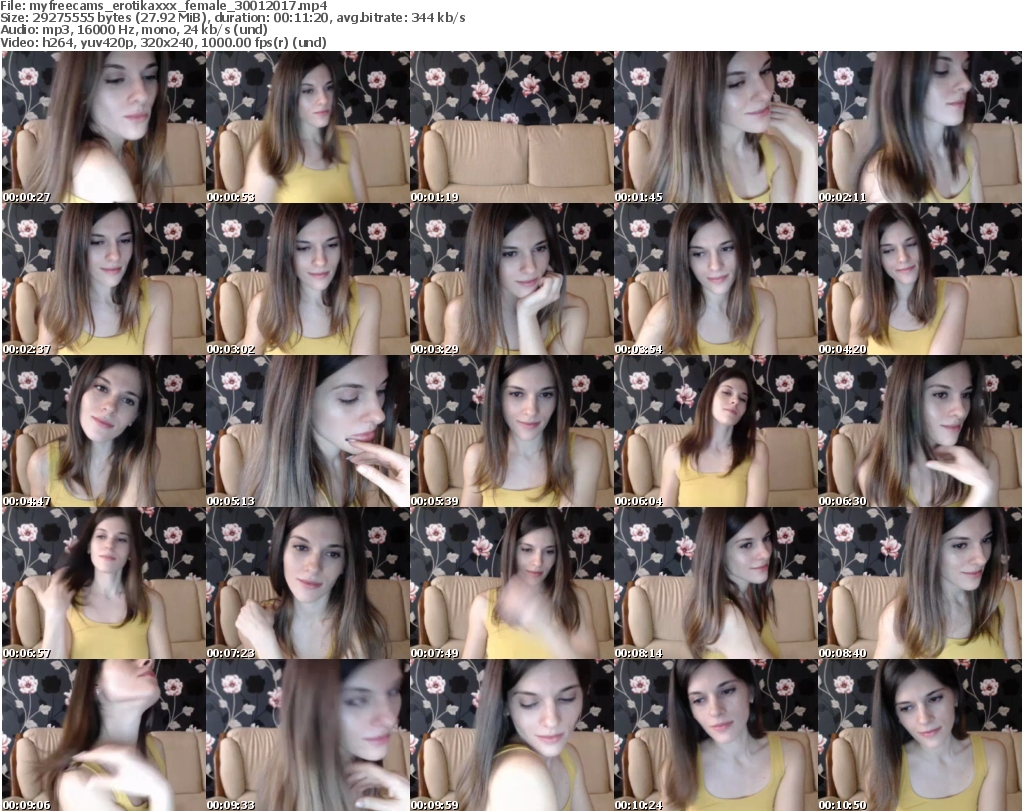
Task: Select the thumbnail stamped 00:05:13
Action: [x=308, y=431]
